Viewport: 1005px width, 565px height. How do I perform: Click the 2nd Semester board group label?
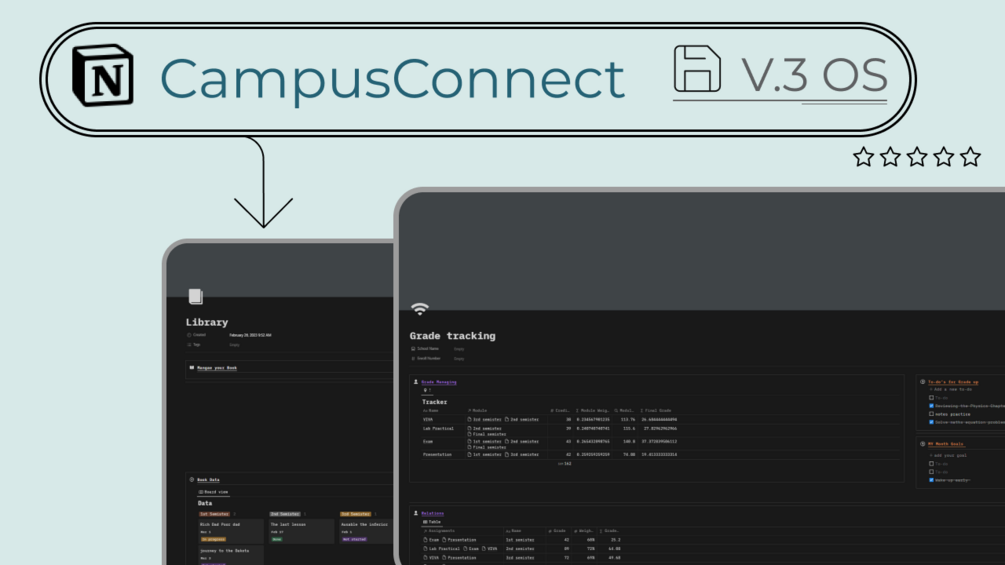click(x=285, y=514)
